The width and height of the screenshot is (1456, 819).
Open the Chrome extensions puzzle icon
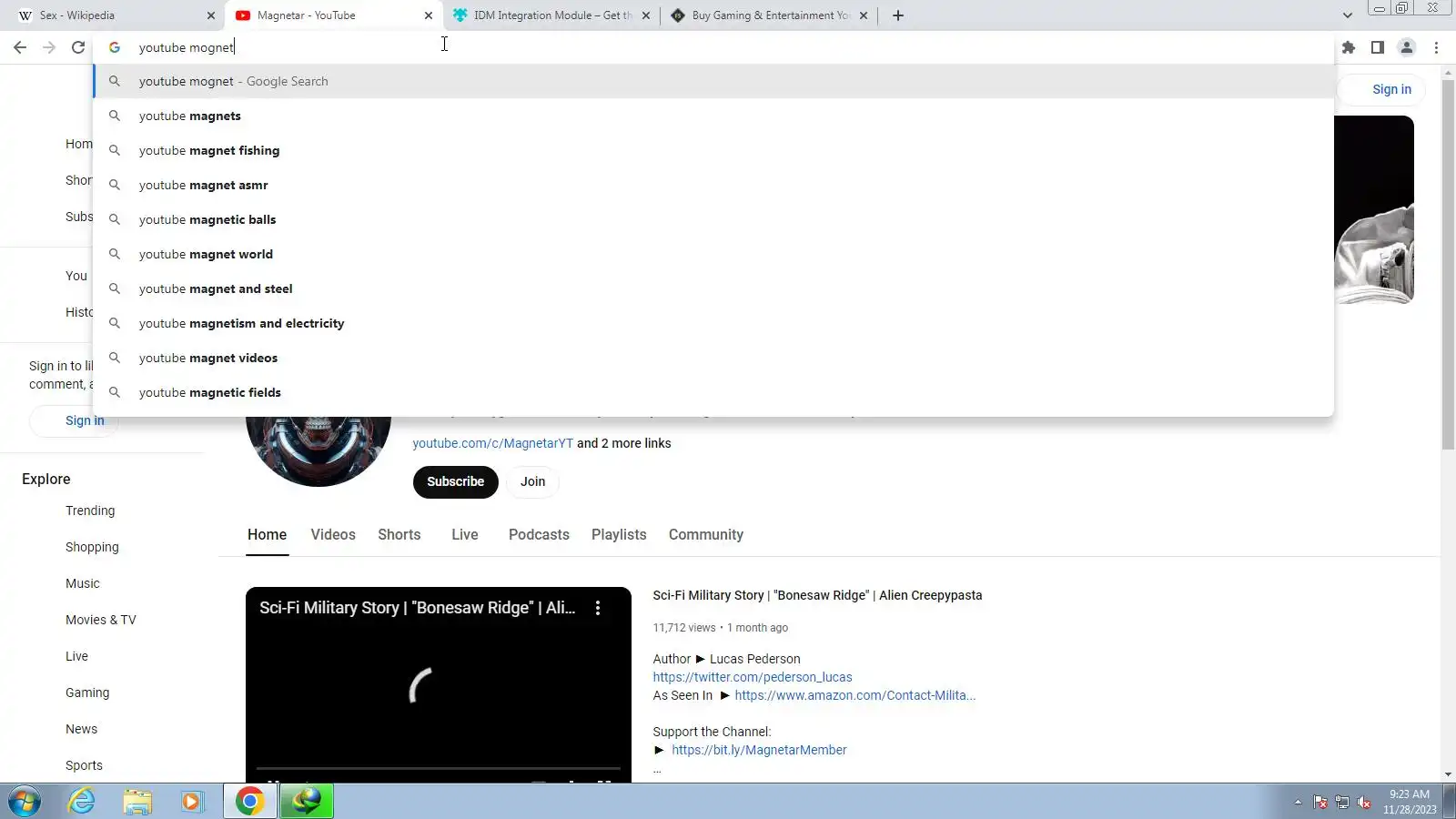[1349, 47]
